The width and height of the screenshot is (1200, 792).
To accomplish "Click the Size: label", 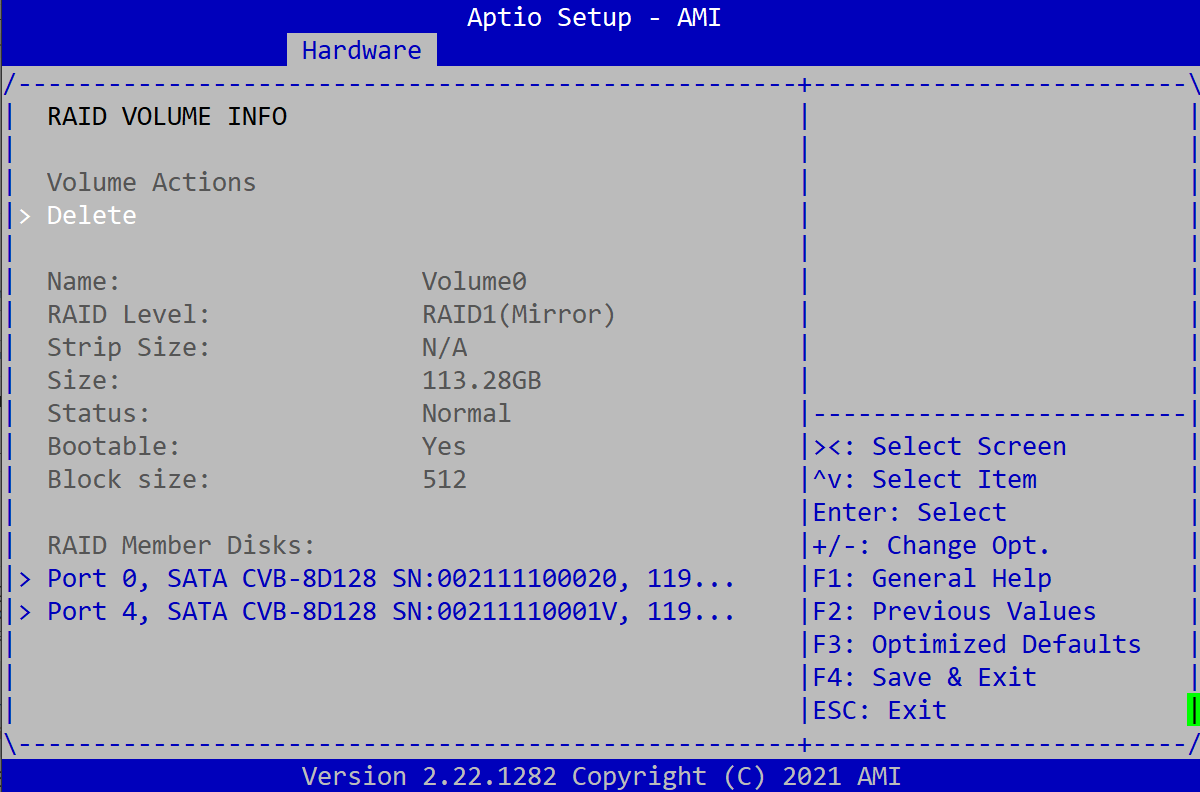I will coord(84,380).
